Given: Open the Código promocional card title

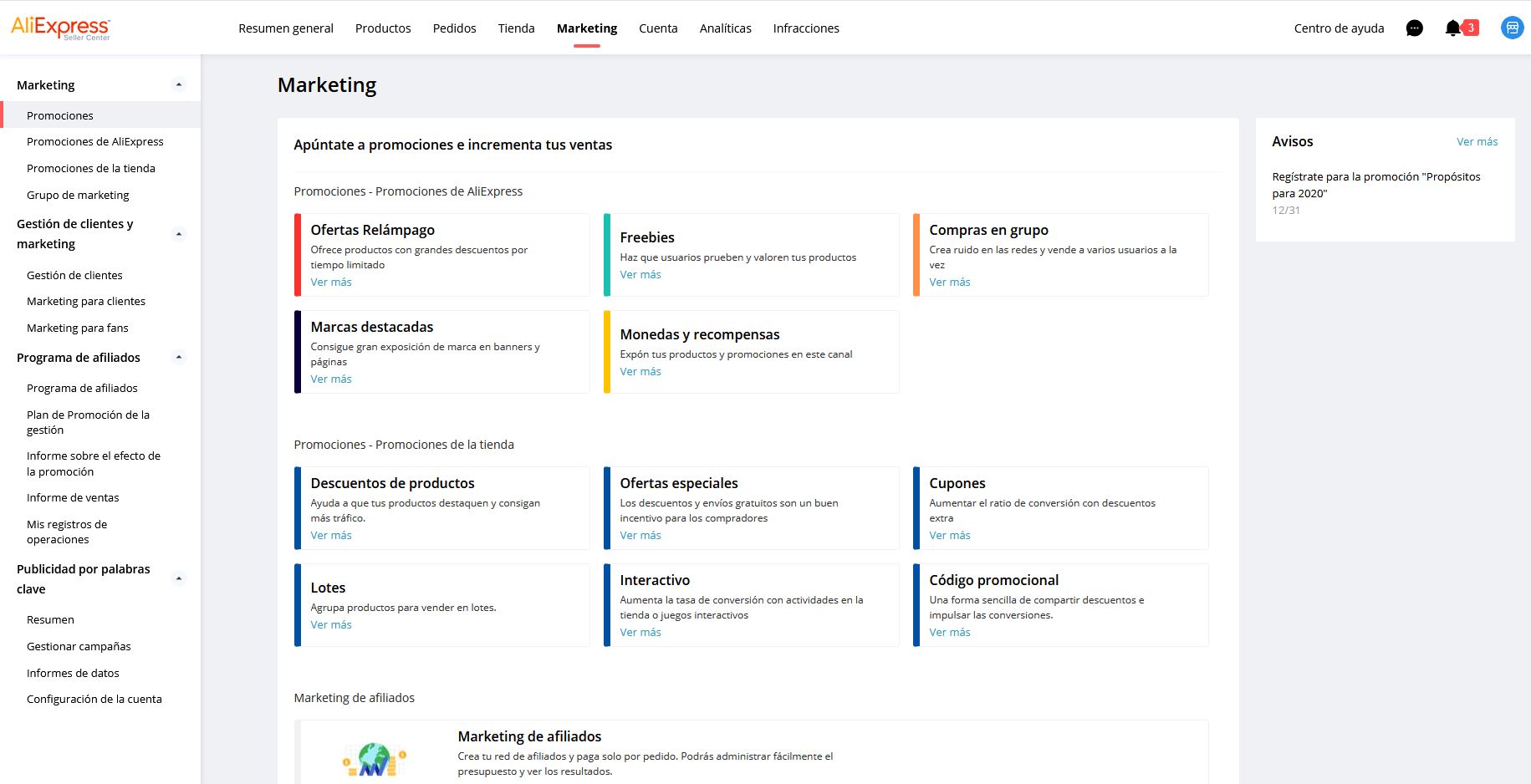Looking at the screenshot, I should 993,580.
